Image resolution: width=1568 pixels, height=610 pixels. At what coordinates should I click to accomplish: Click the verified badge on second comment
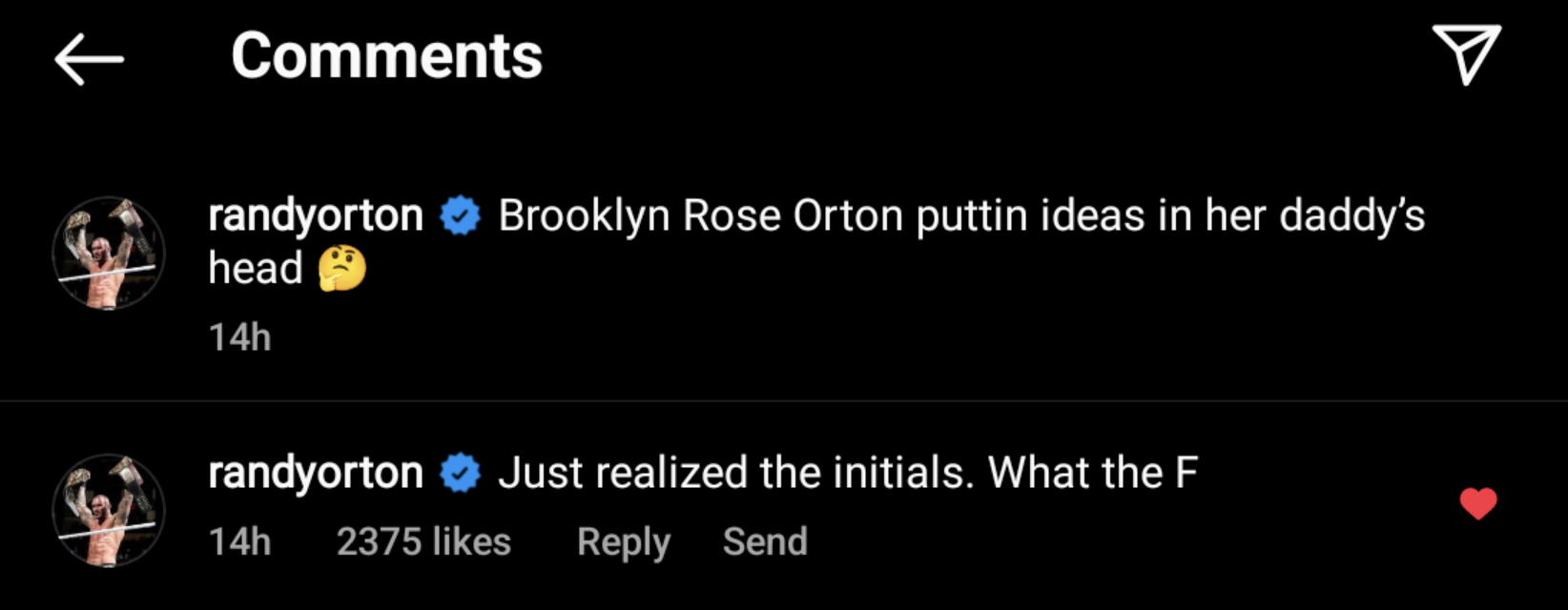pyautogui.click(x=461, y=474)
